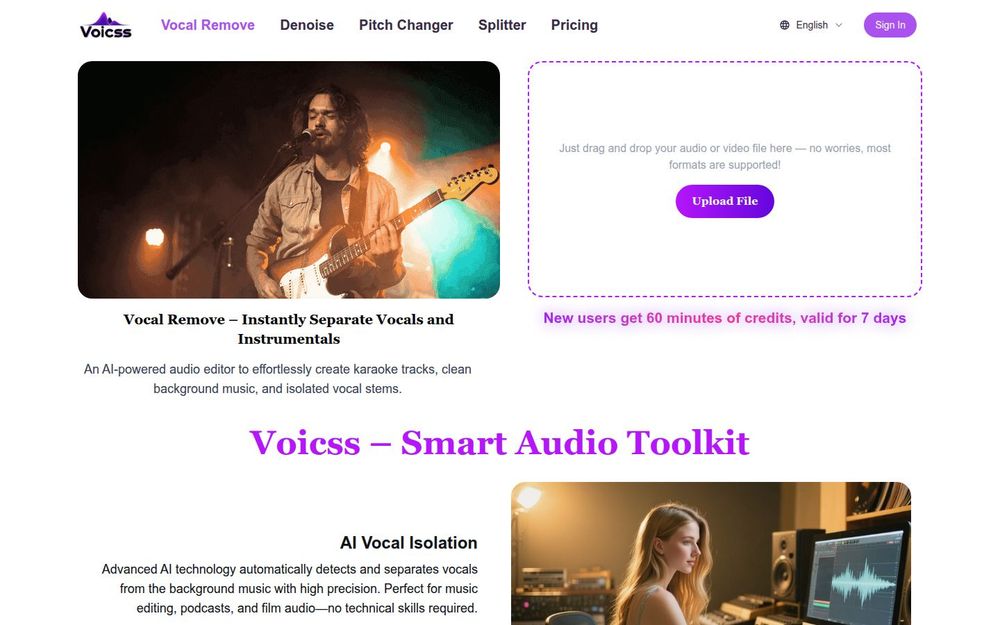Click the globe language icon
Screen dimensions: 1000x625
pos(784,25)
